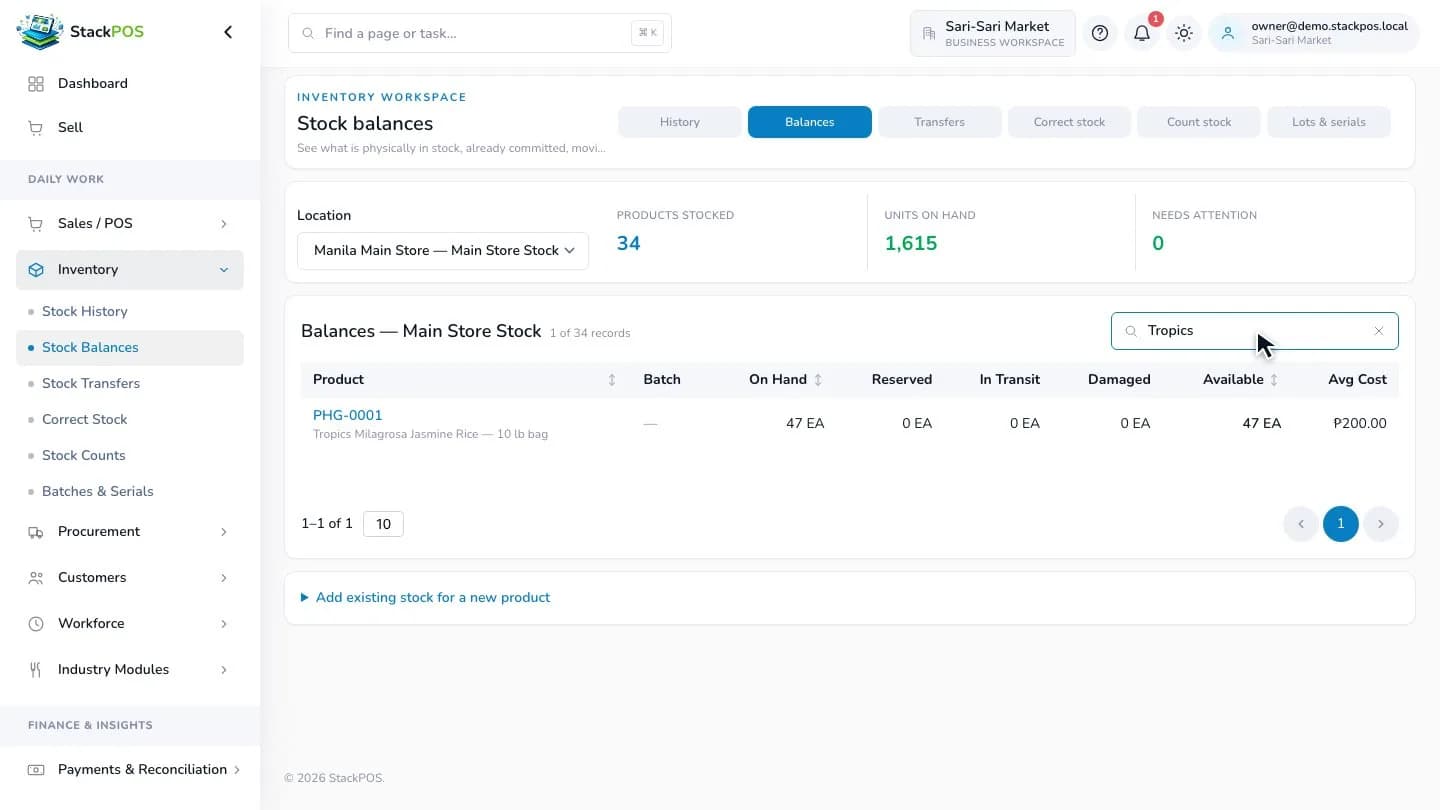Collapse the sidebar with the back chevron

(228, 32)
